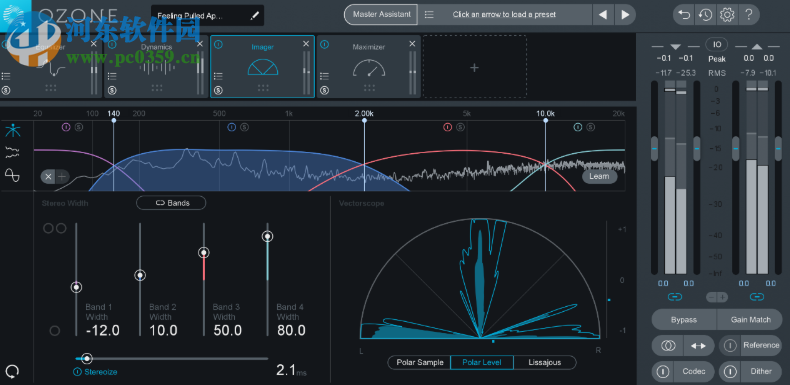Enable Gain Match

[x=750, y=319]
